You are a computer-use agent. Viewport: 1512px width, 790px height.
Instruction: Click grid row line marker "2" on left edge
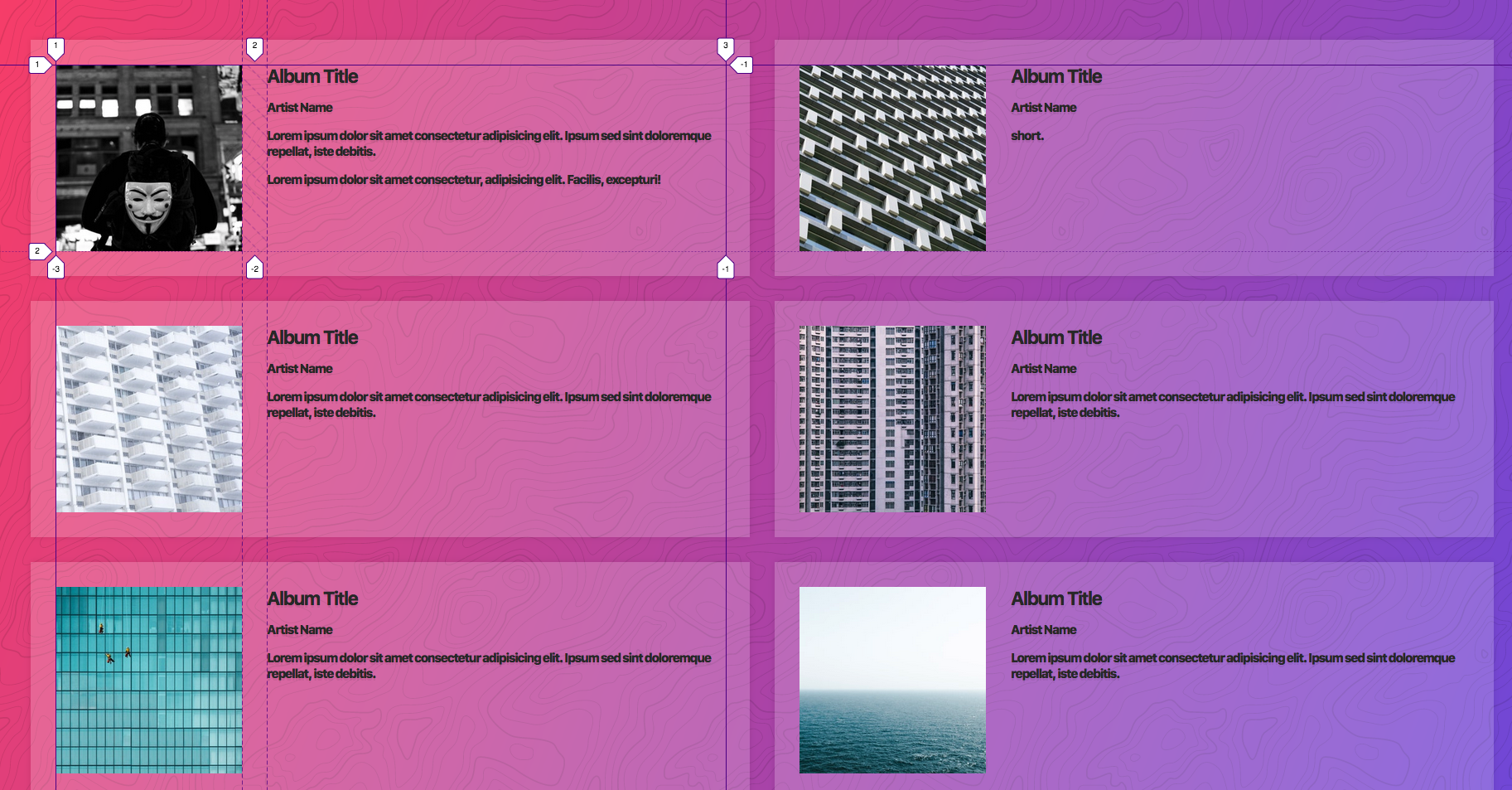point(36,250)
